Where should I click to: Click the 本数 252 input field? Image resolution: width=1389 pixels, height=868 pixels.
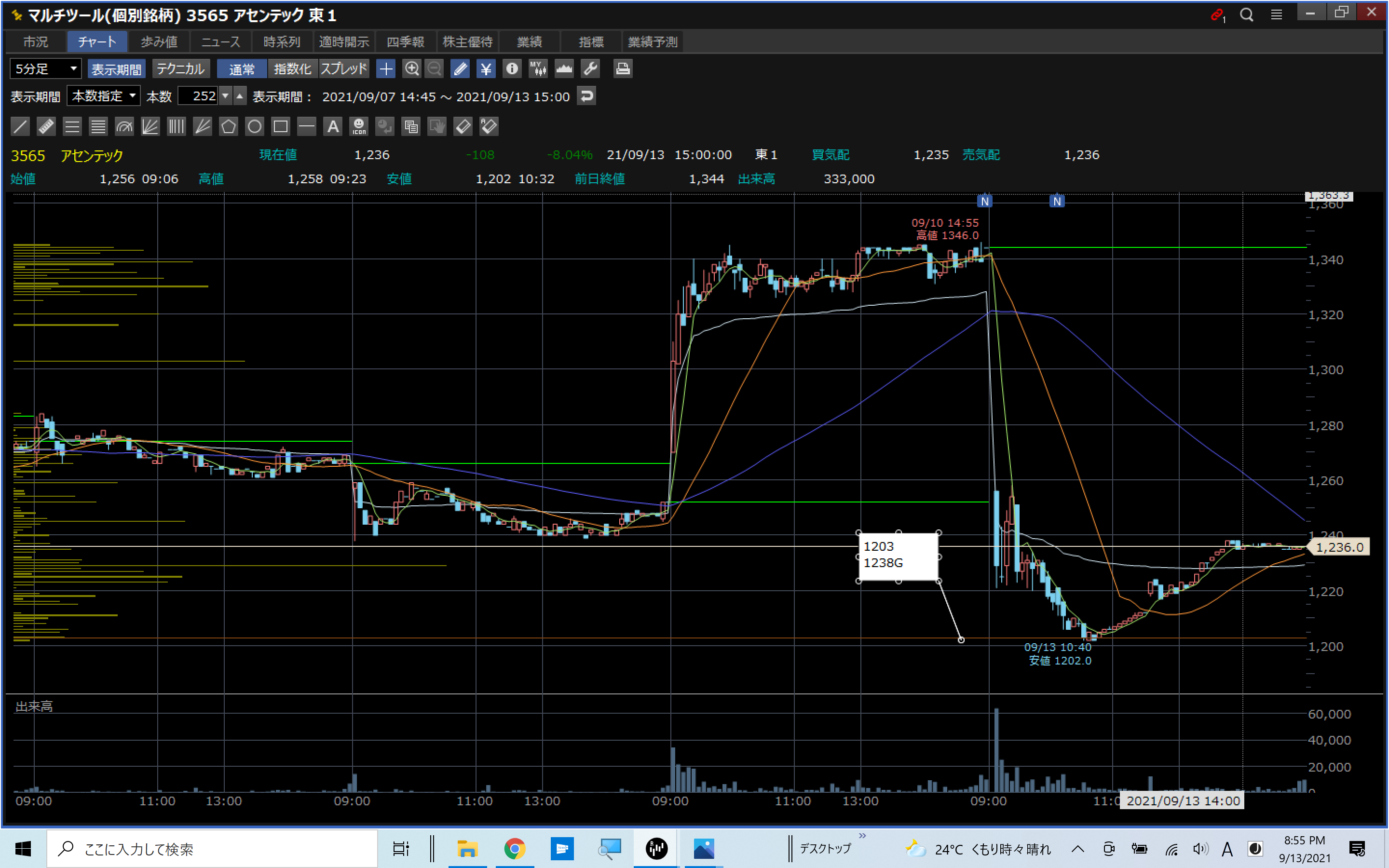(198, 96)
